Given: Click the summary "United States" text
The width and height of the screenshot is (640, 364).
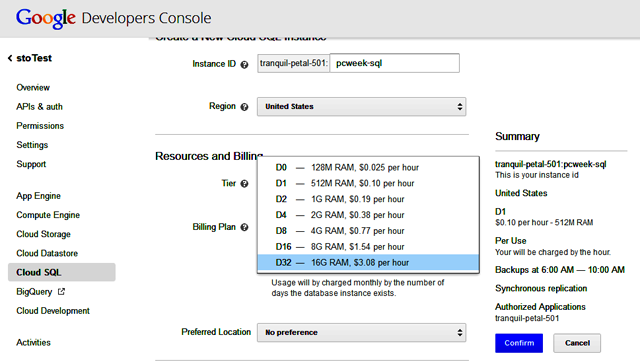Looking at the screenshot, I should point(521,193).
